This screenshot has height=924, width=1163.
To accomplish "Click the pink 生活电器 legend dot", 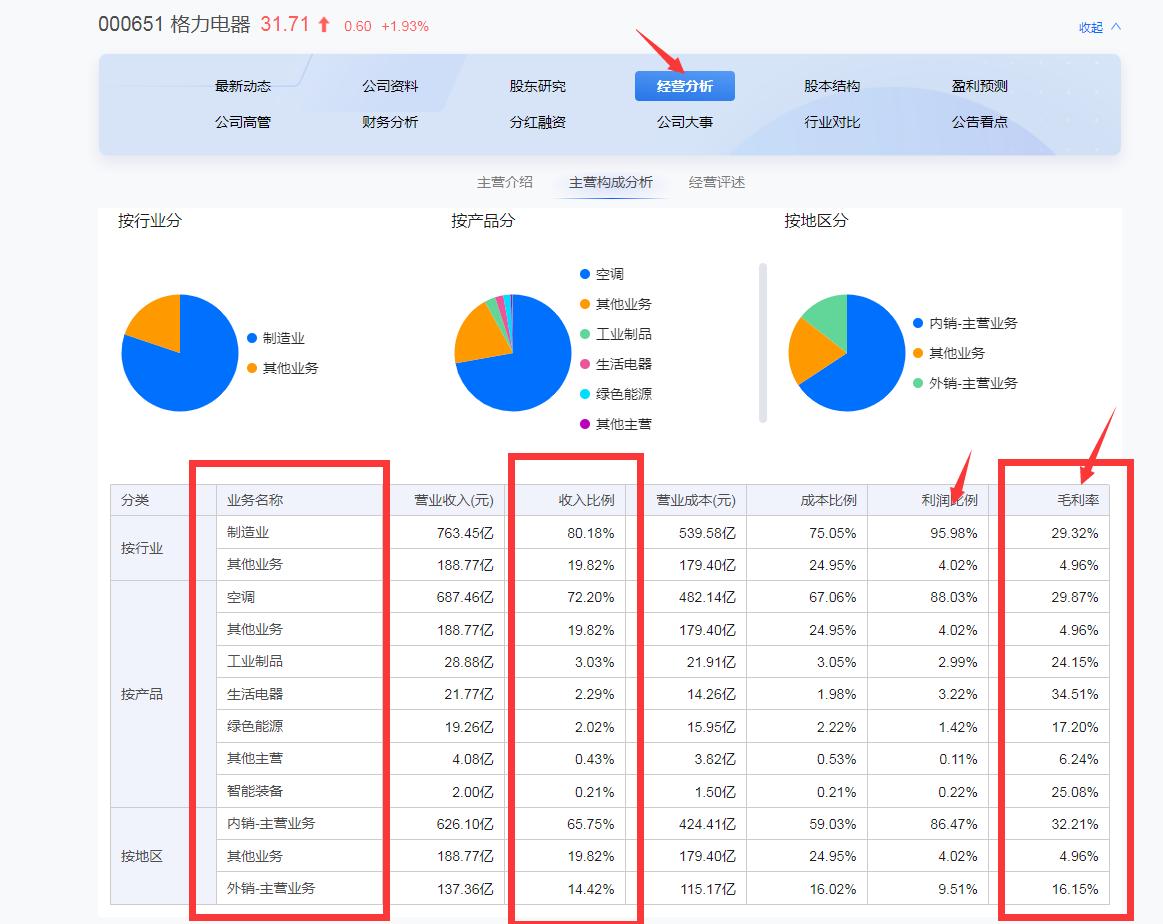I will click(584, 364).
